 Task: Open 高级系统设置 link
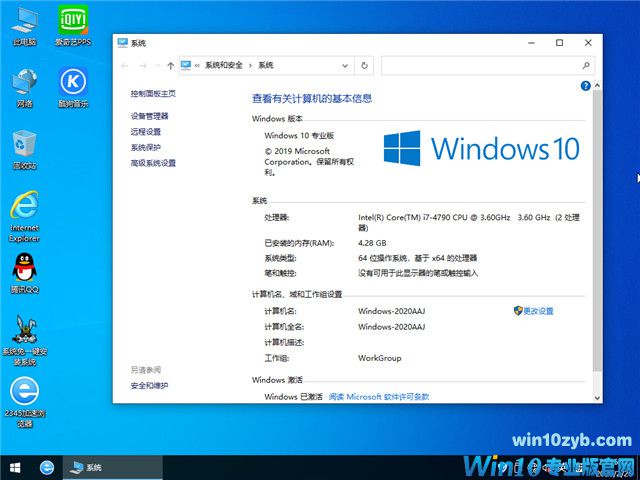[153, 163]
